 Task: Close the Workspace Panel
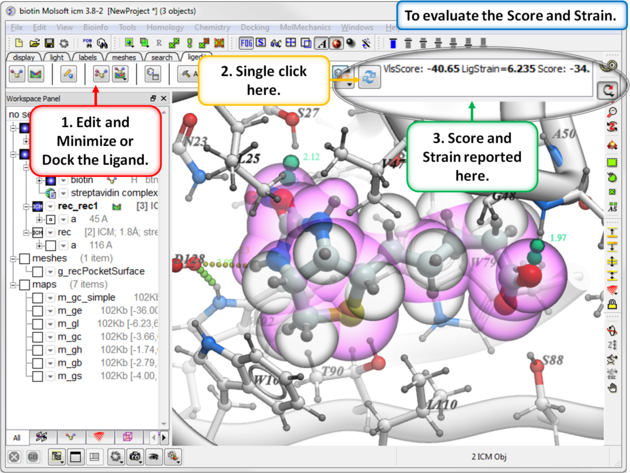click(164, 99)
